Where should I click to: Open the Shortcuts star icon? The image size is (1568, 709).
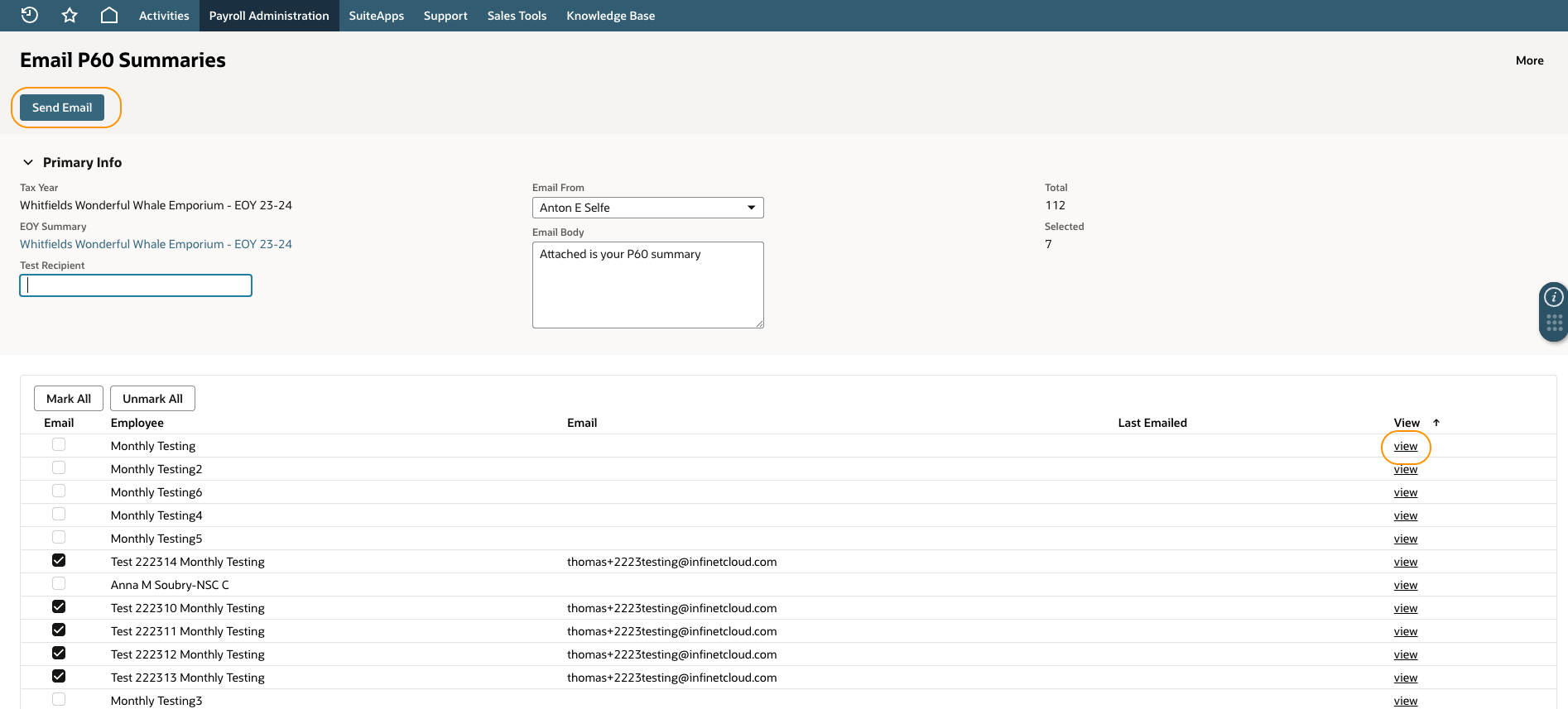click(x=70, y=15)
